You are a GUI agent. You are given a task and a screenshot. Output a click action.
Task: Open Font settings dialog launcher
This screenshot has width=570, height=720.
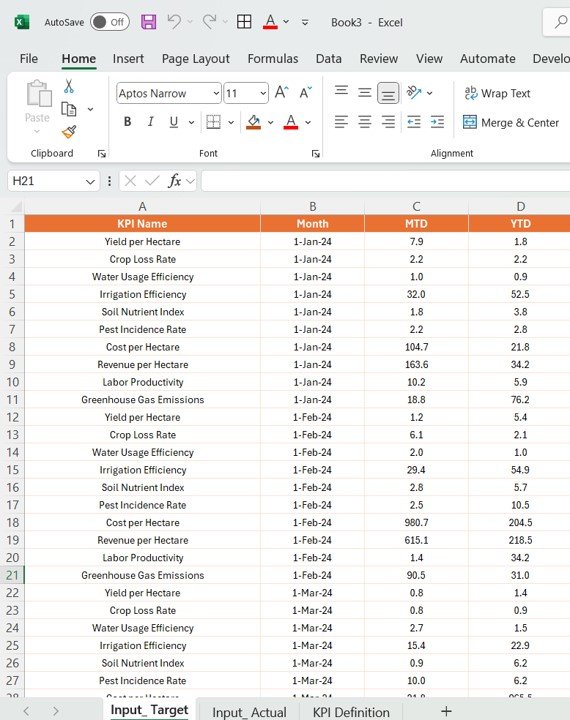[316, 154]
